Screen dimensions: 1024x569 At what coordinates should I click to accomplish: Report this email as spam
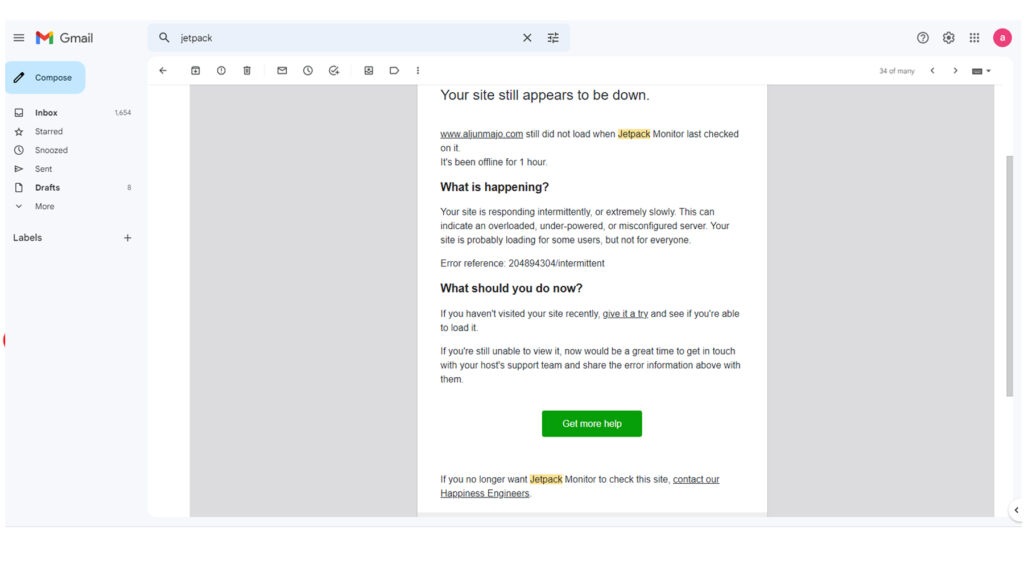221,71
